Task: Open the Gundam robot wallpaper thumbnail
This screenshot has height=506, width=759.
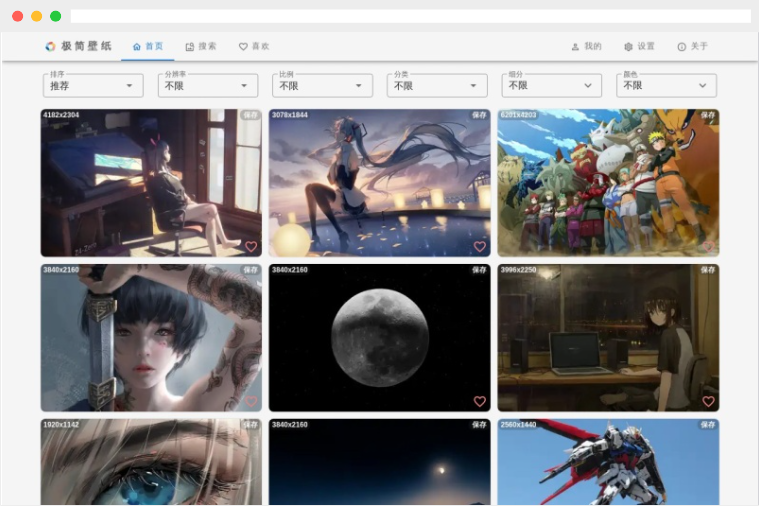Action: (x=608, y=462)
